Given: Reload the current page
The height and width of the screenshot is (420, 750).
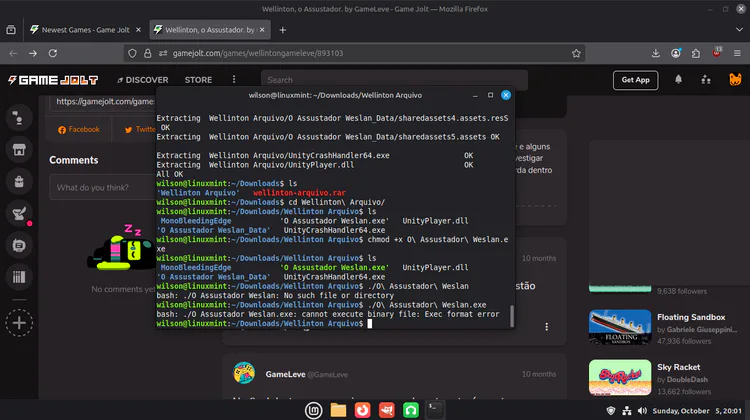Looking at the screenshot, I should (x=53, y=54).
